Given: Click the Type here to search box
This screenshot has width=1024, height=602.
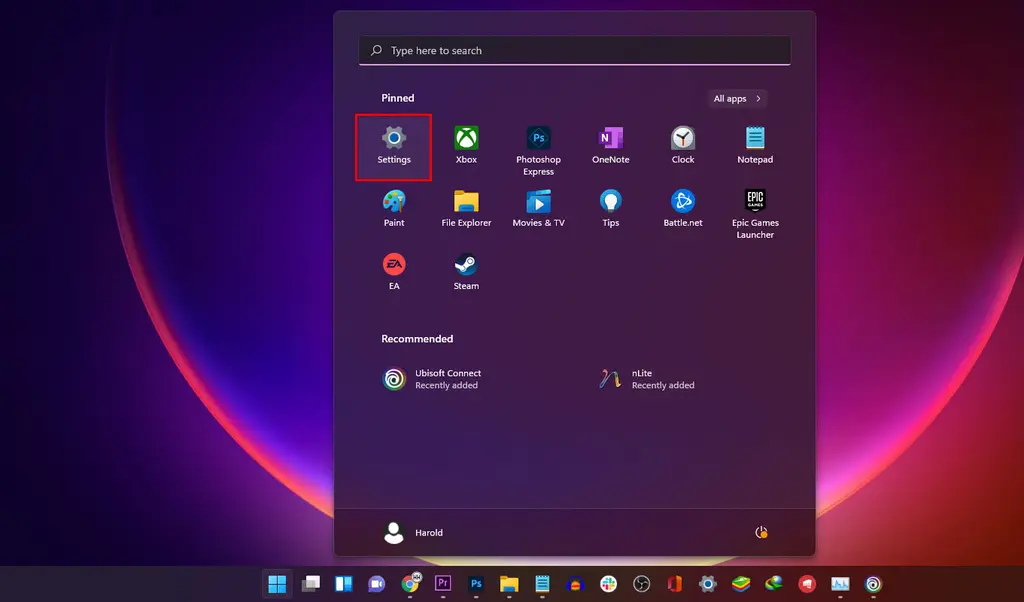Looking at the screenshot, I should [x=575, y=50].
